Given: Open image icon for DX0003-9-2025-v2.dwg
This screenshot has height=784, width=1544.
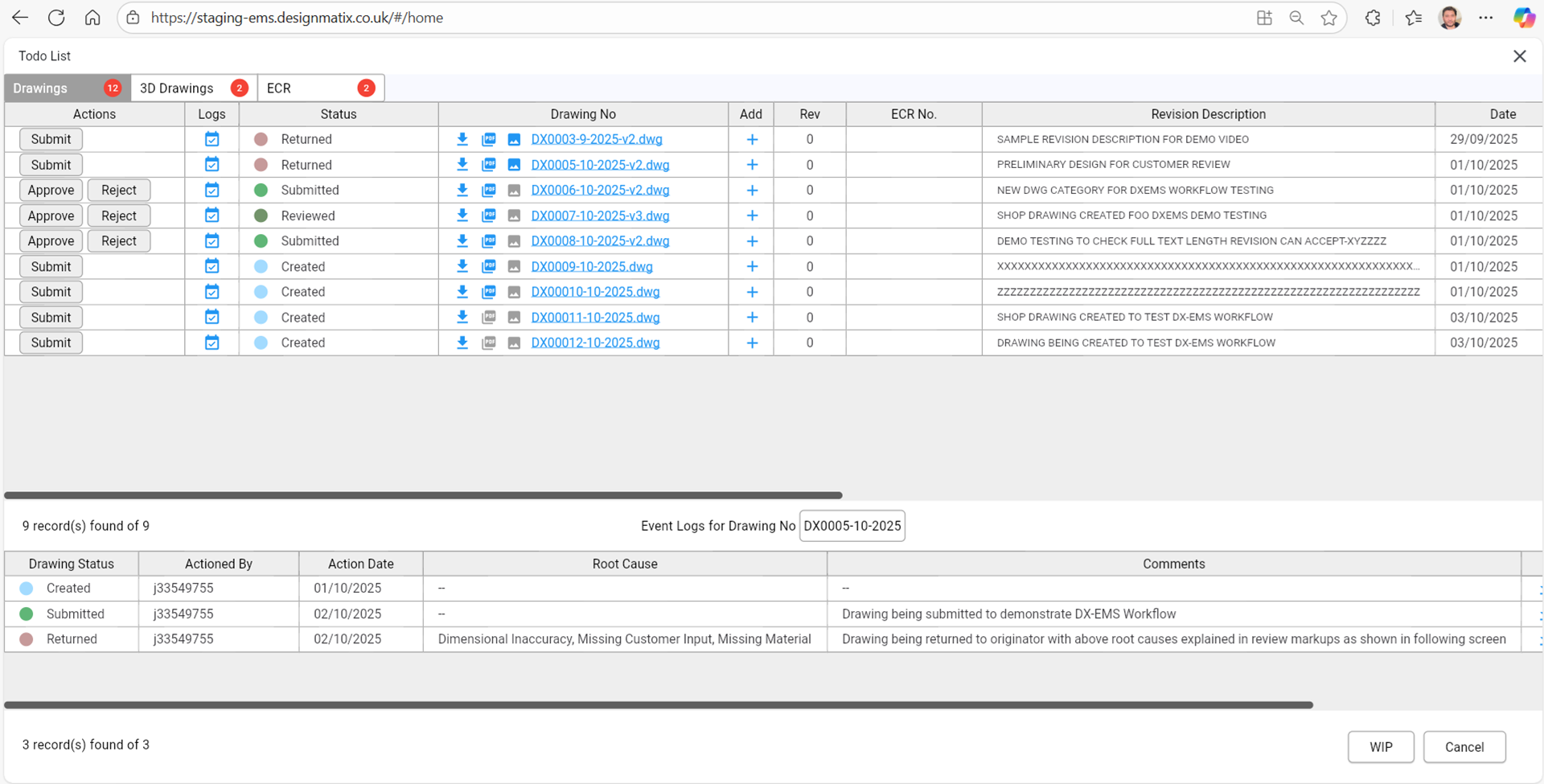Looking at the screenshot, I should click(x=514, y=139).
